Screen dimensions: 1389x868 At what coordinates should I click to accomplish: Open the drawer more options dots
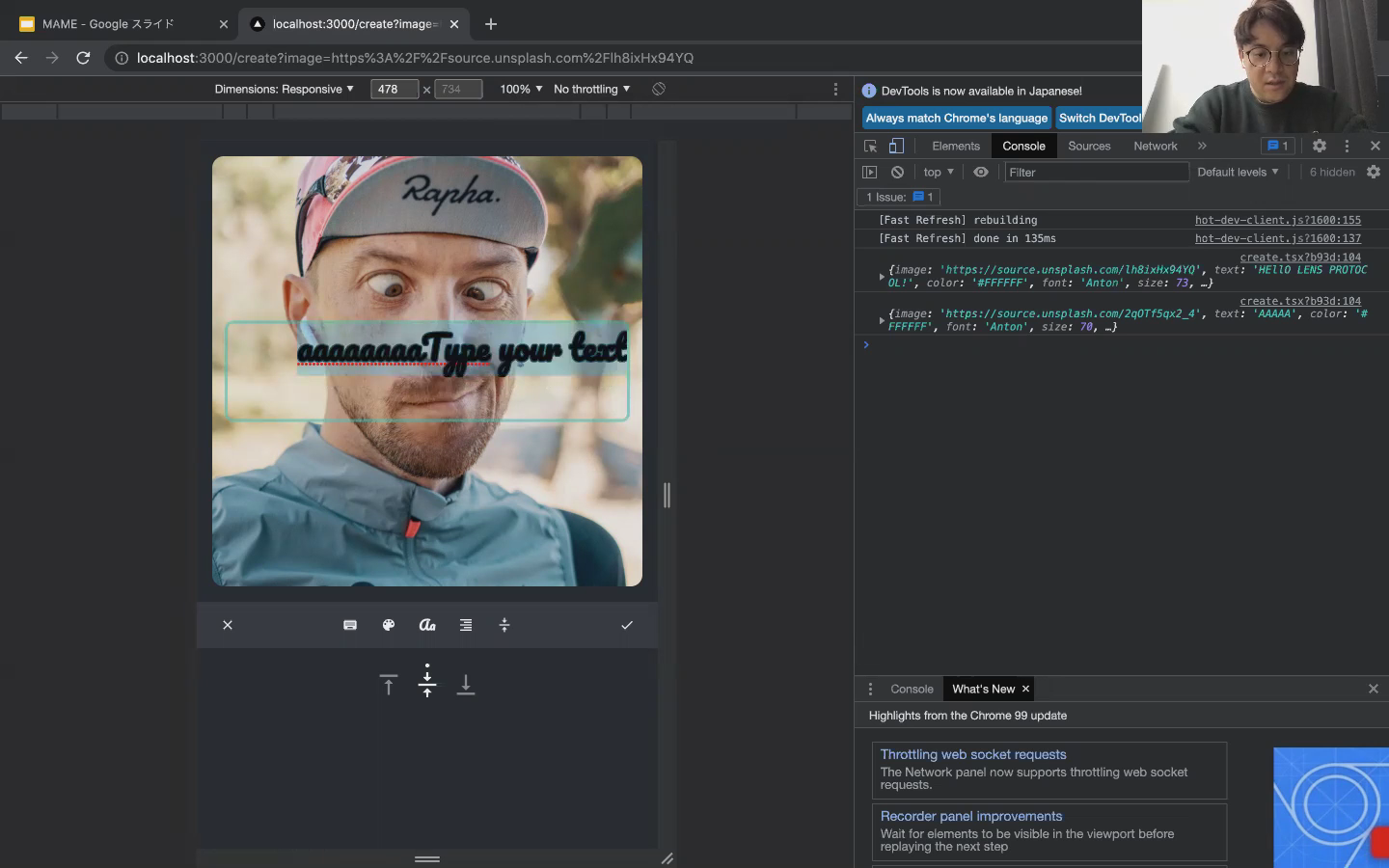[870, 689]
